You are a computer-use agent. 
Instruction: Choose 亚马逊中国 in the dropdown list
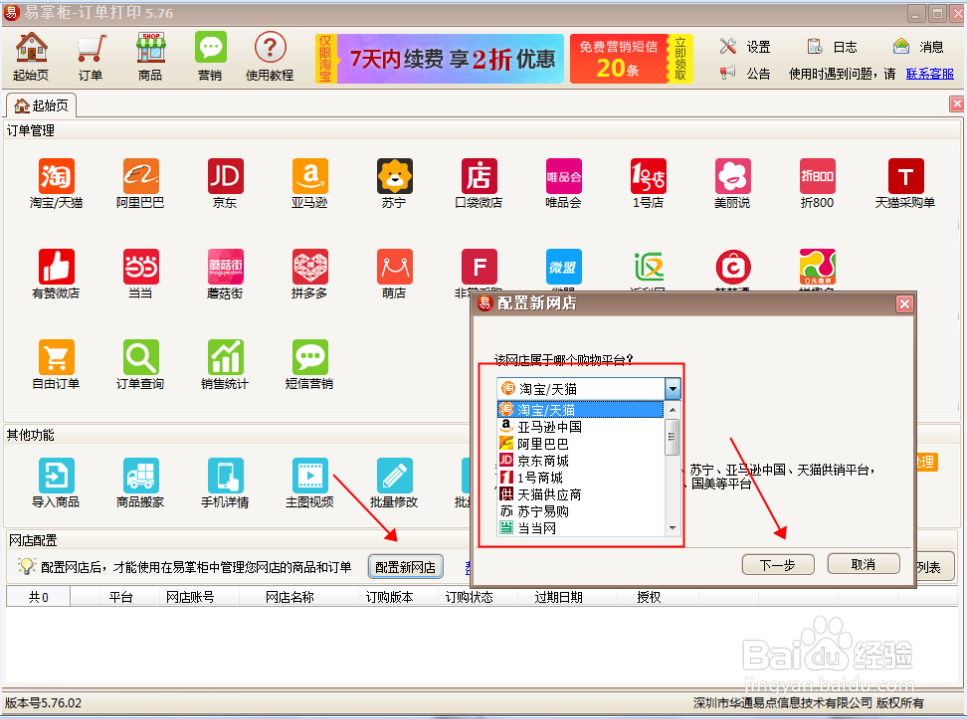[x=580, y=427]
